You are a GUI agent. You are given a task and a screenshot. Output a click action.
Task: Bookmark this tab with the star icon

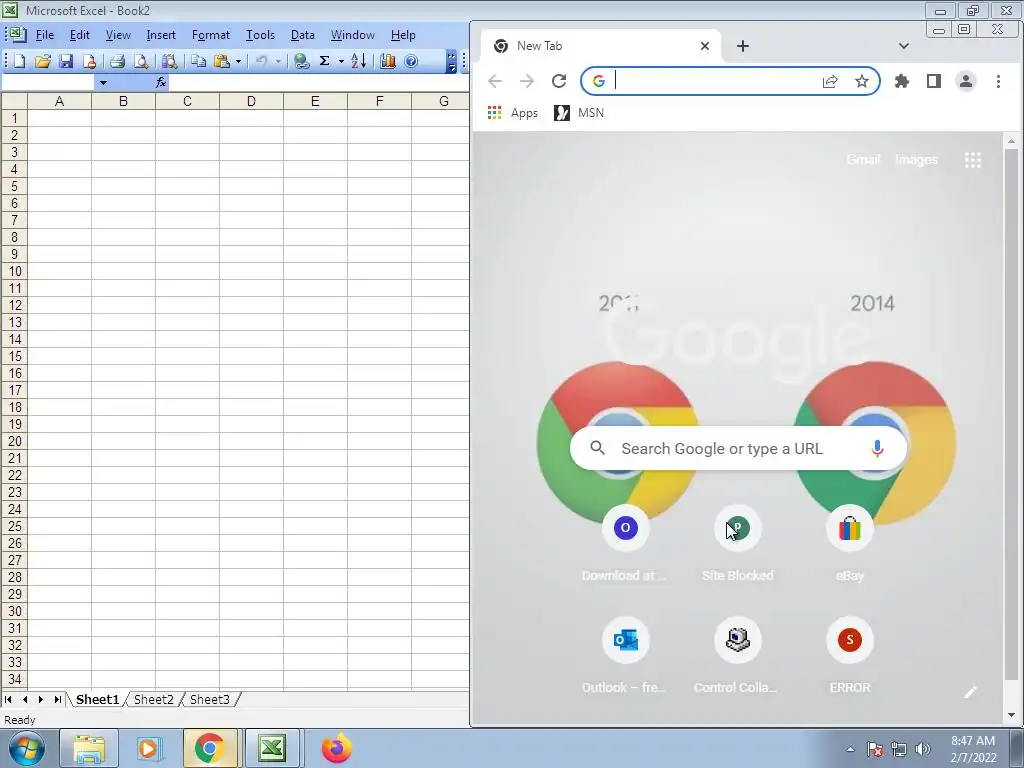862,81
